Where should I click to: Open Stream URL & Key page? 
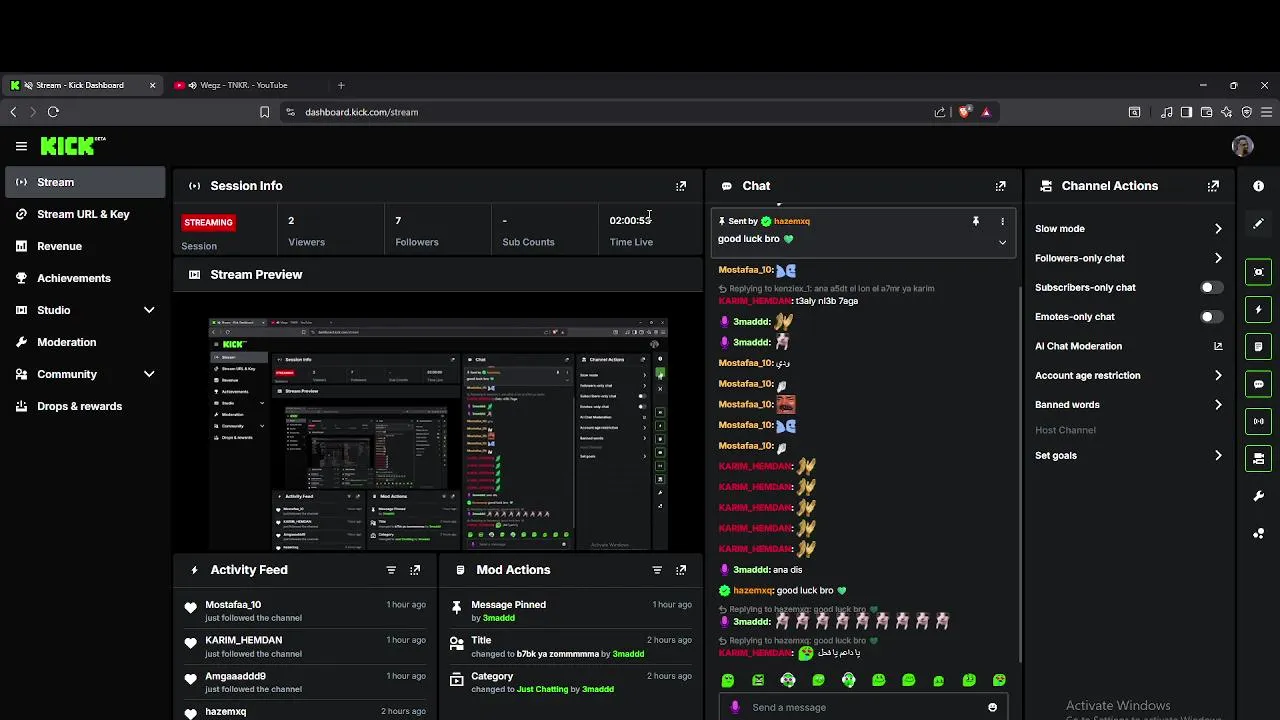click(x=85, y=214)
